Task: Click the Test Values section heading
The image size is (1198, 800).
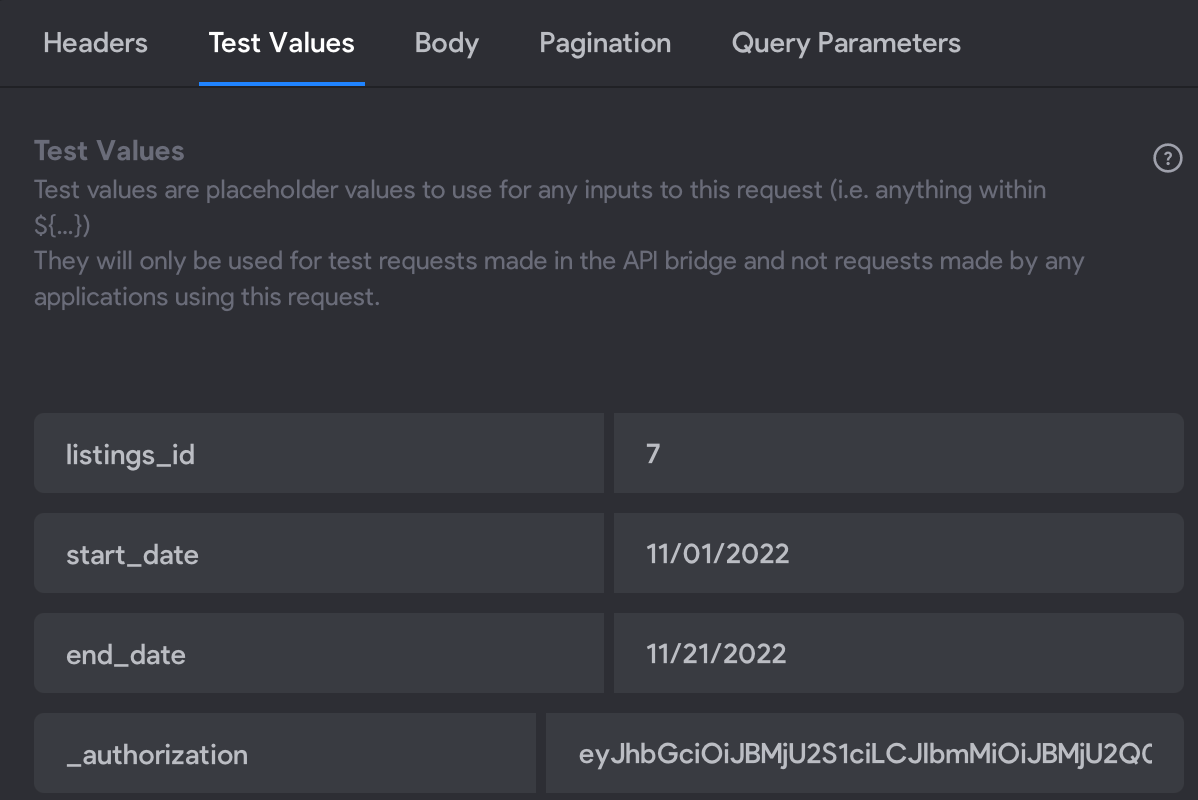Action: (109, 151)
